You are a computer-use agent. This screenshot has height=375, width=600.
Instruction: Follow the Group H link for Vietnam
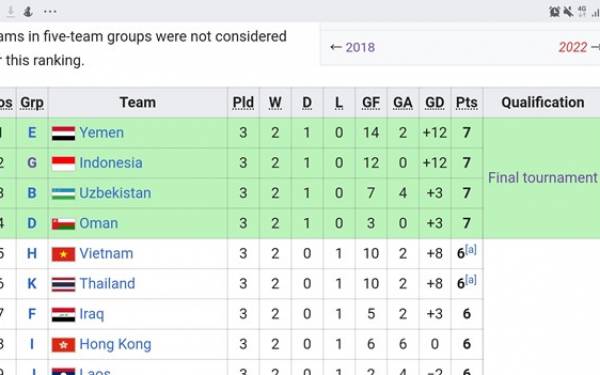tap(32, 254)
